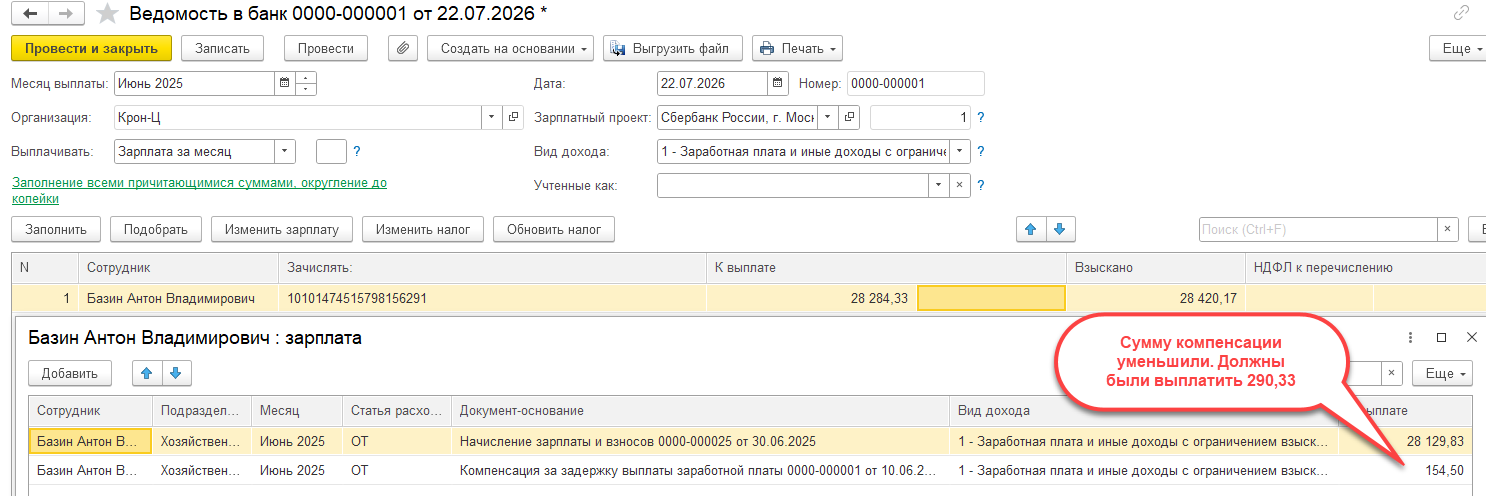The width and height of the screenshot is (1486, 496).
Task: Focus the small box after Выплачивать
Action: tap(331, 152)
